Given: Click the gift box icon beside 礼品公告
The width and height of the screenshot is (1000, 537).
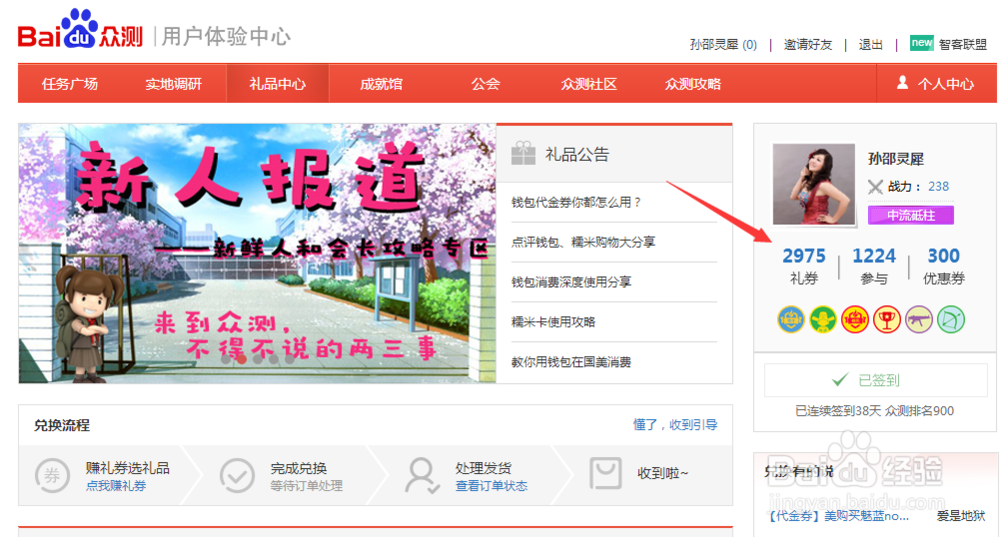Looking at the screenshot, I should (523, 153).
